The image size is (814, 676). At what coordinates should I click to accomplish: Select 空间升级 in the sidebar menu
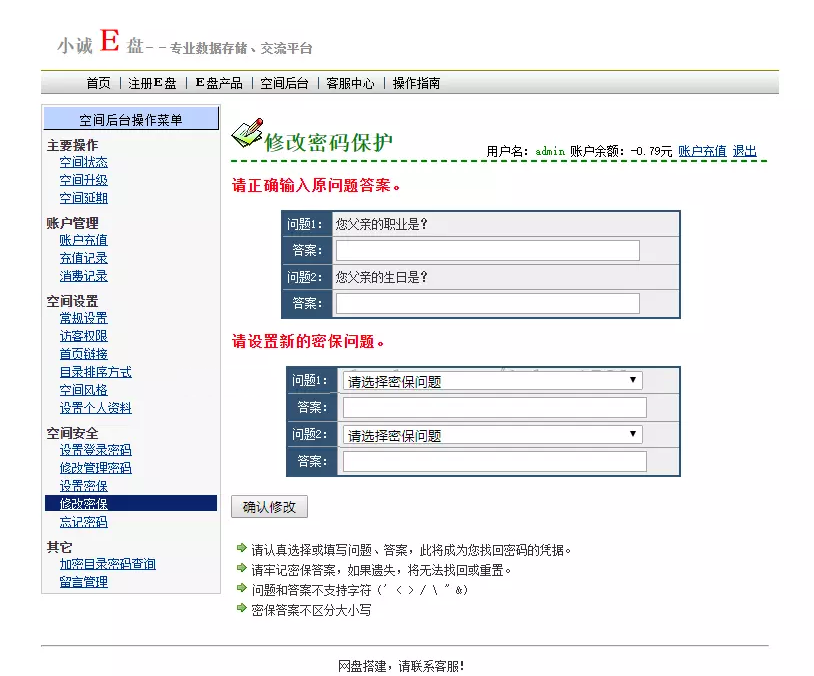pyautogui.click(x=83, y=180)
